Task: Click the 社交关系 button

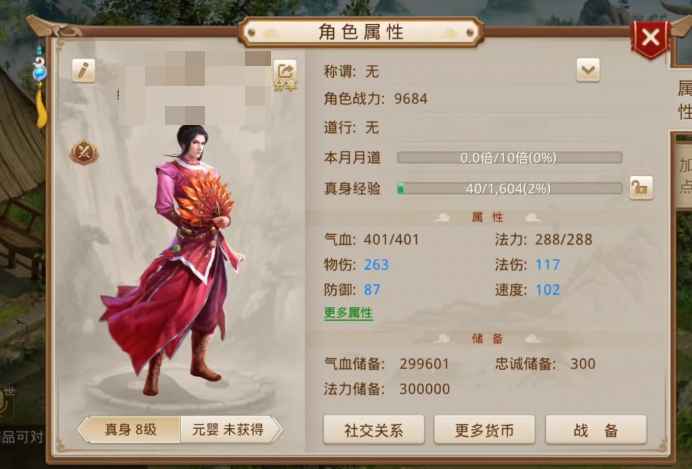Action: (x=374, y=430)
